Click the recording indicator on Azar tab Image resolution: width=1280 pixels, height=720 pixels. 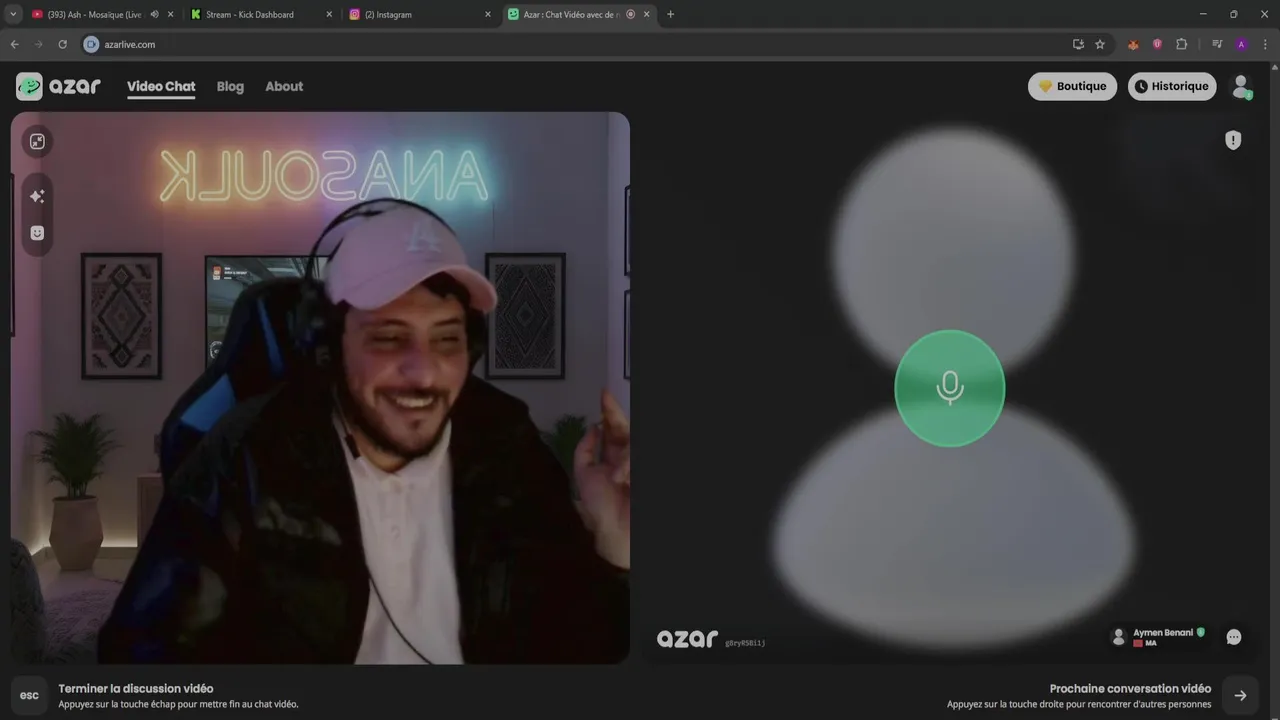pyautogui.click(x=630, y=14)
